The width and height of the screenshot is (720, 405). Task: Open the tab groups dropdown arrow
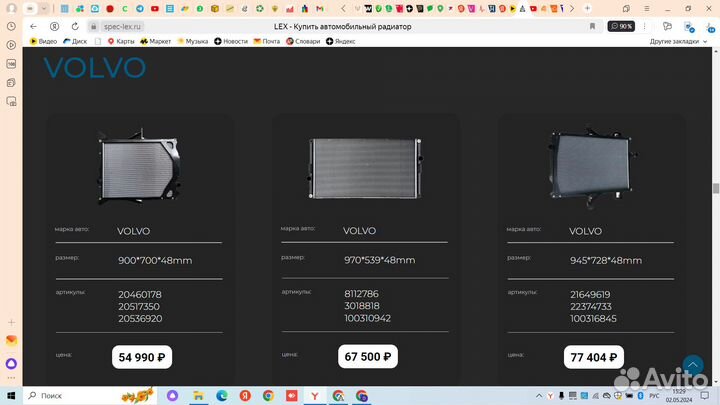click(44, 8)
